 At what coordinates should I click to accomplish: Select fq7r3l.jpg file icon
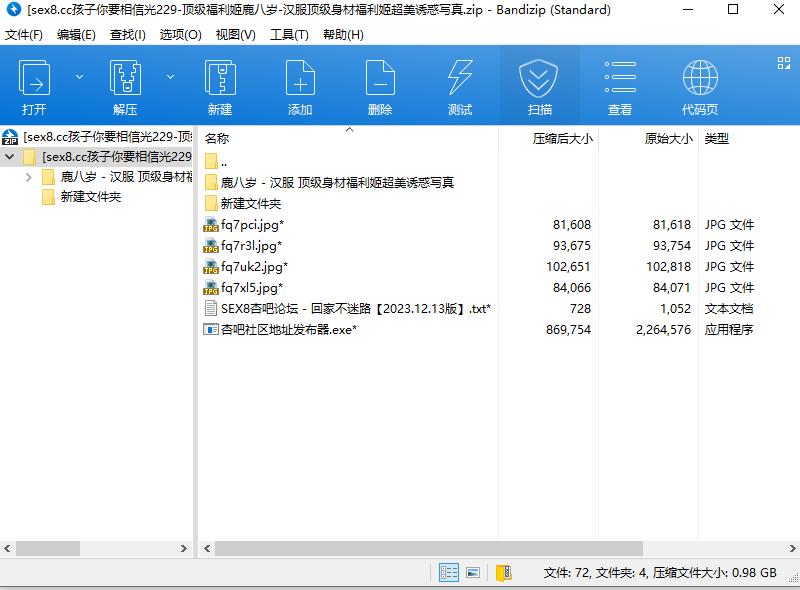[x=211, y=245]
